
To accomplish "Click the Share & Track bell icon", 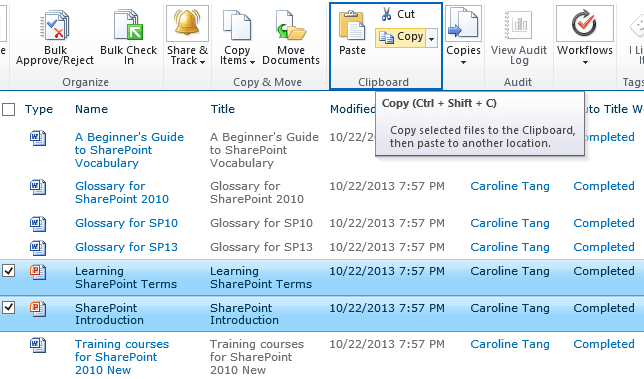I will [x=187, y=23].
